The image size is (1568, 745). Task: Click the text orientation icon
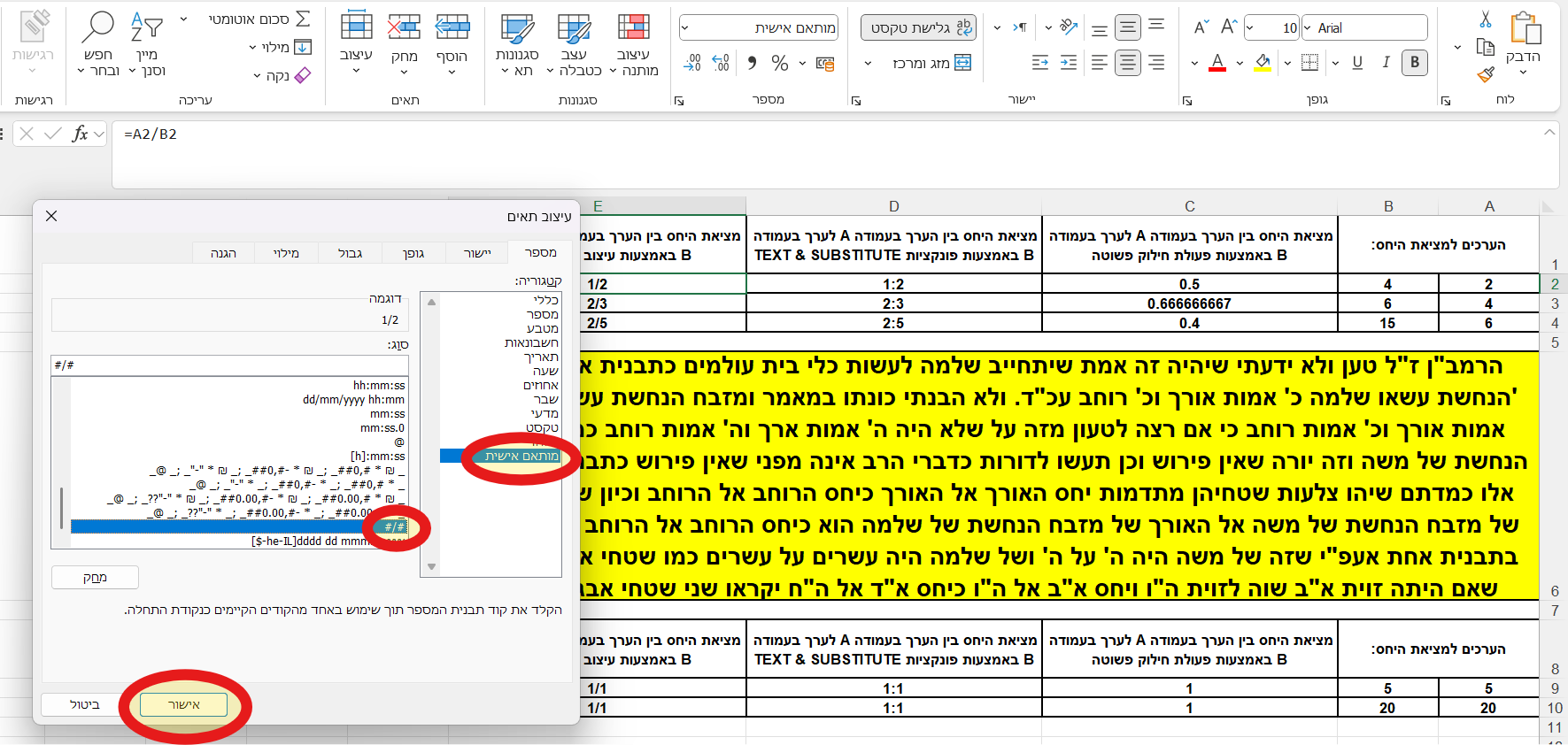pyautogui.click(x=1069, y=27)
